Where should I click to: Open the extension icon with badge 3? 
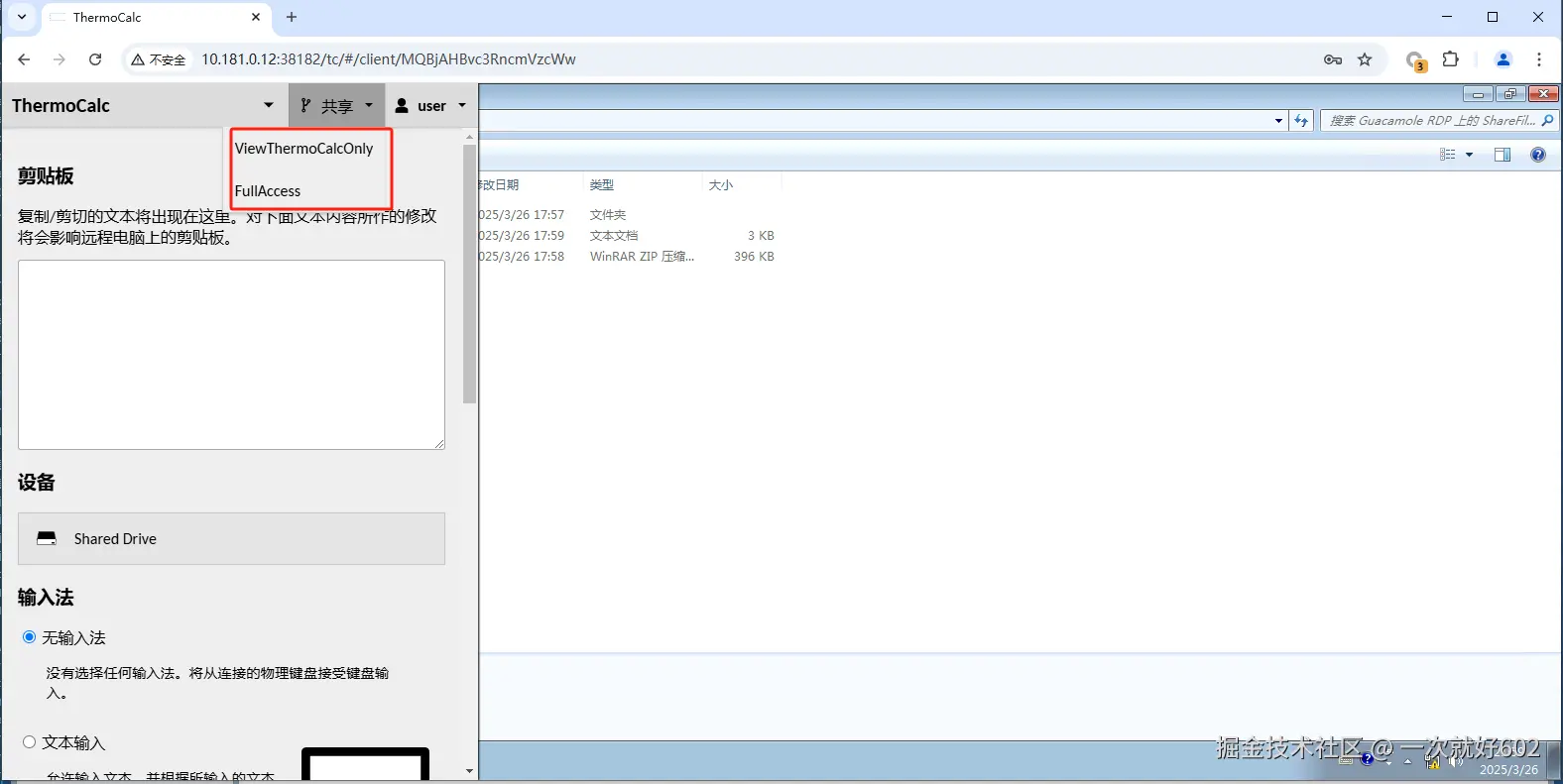click(x=1416, y=60)
